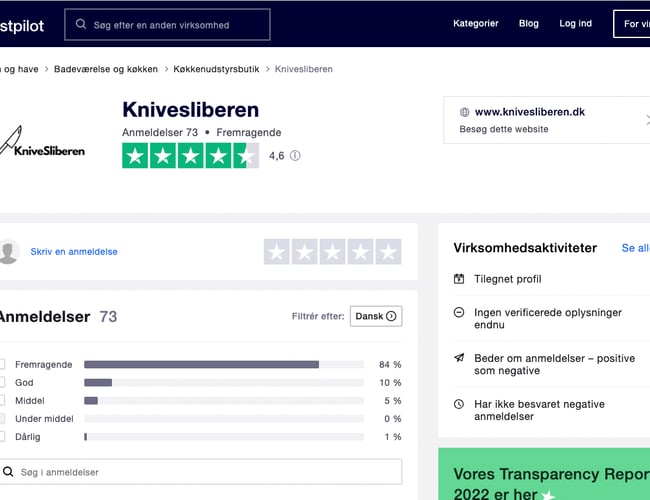
Task: Focus the 'Søg efter en anden virksomhed' search field
Action: 167,24
